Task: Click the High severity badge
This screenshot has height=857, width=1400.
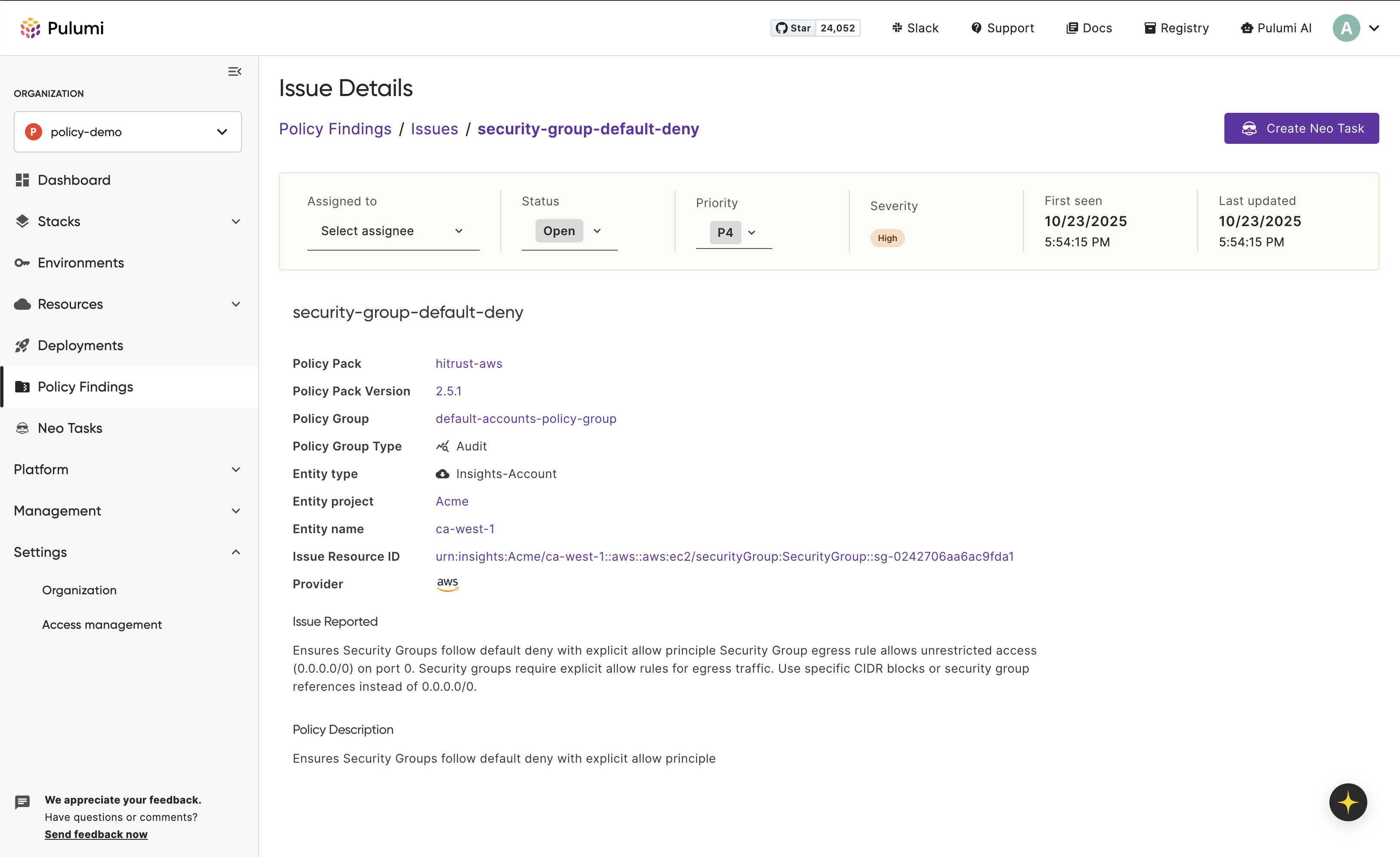Action: [887, 238]
